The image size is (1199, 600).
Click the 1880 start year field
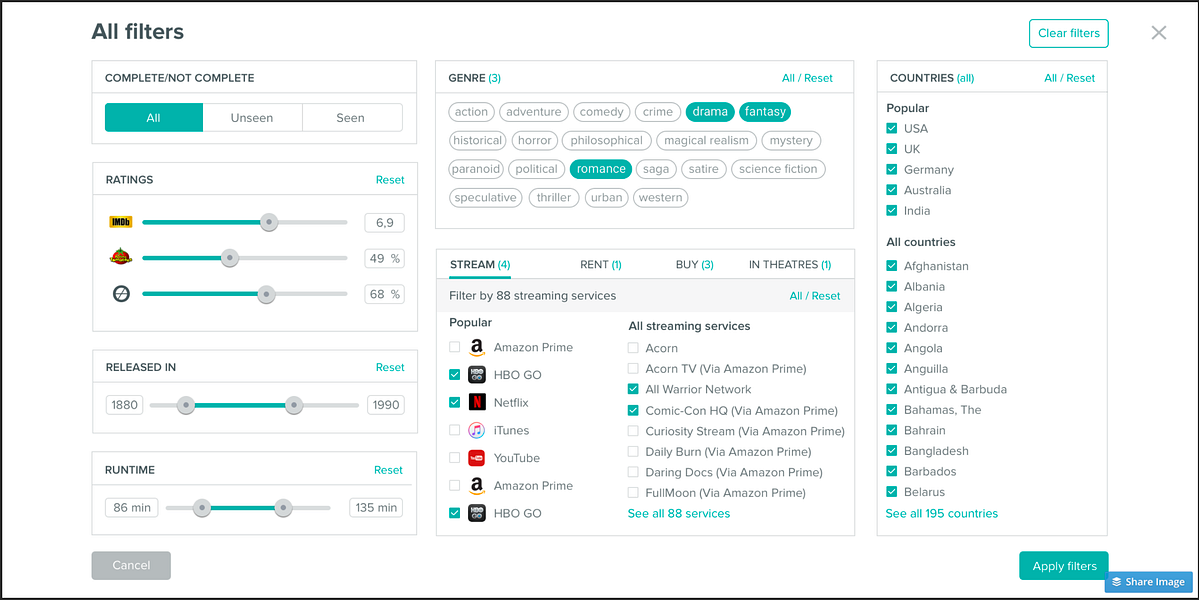click(125, 405)
